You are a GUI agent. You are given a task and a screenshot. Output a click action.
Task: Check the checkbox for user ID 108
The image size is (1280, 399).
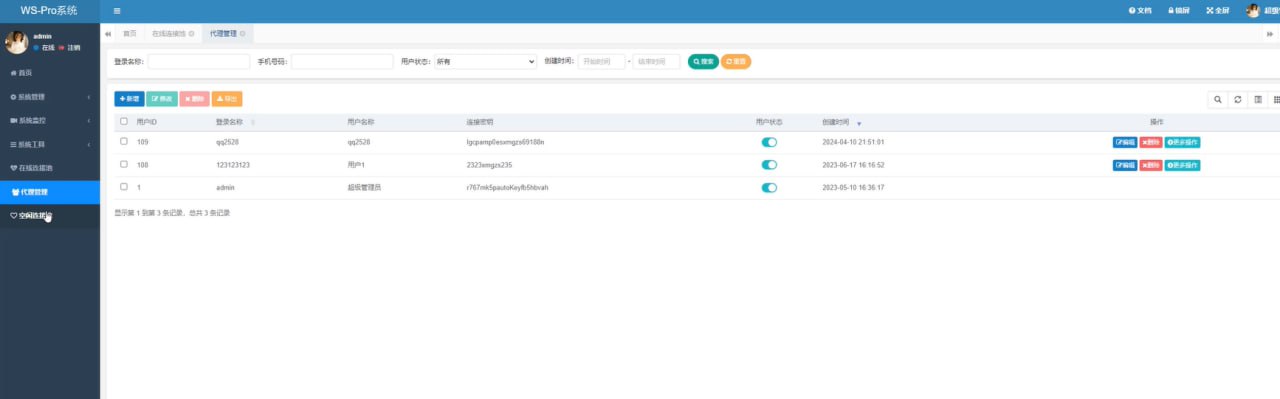(124, 164)
